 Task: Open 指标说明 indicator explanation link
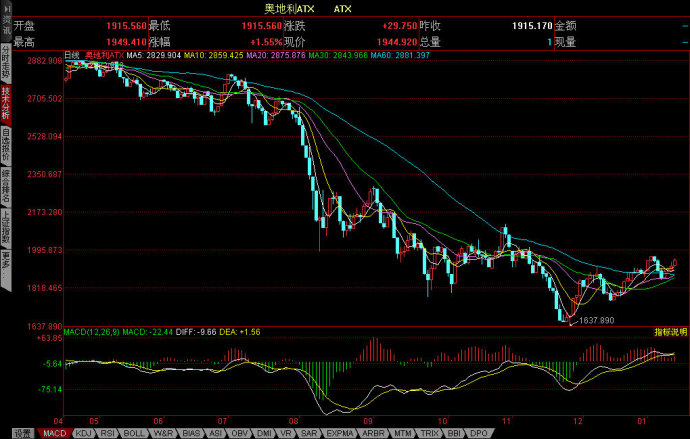pyautogui.click(x=670, y=331)
